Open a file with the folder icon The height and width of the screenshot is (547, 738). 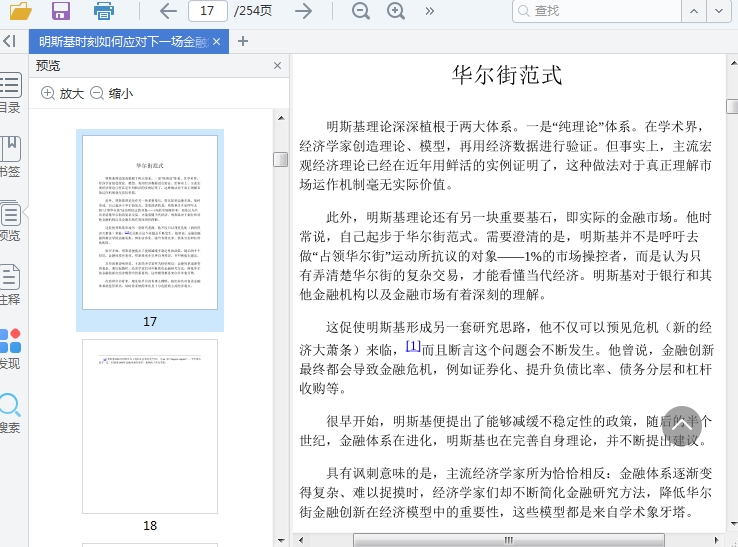pos(20,10)
